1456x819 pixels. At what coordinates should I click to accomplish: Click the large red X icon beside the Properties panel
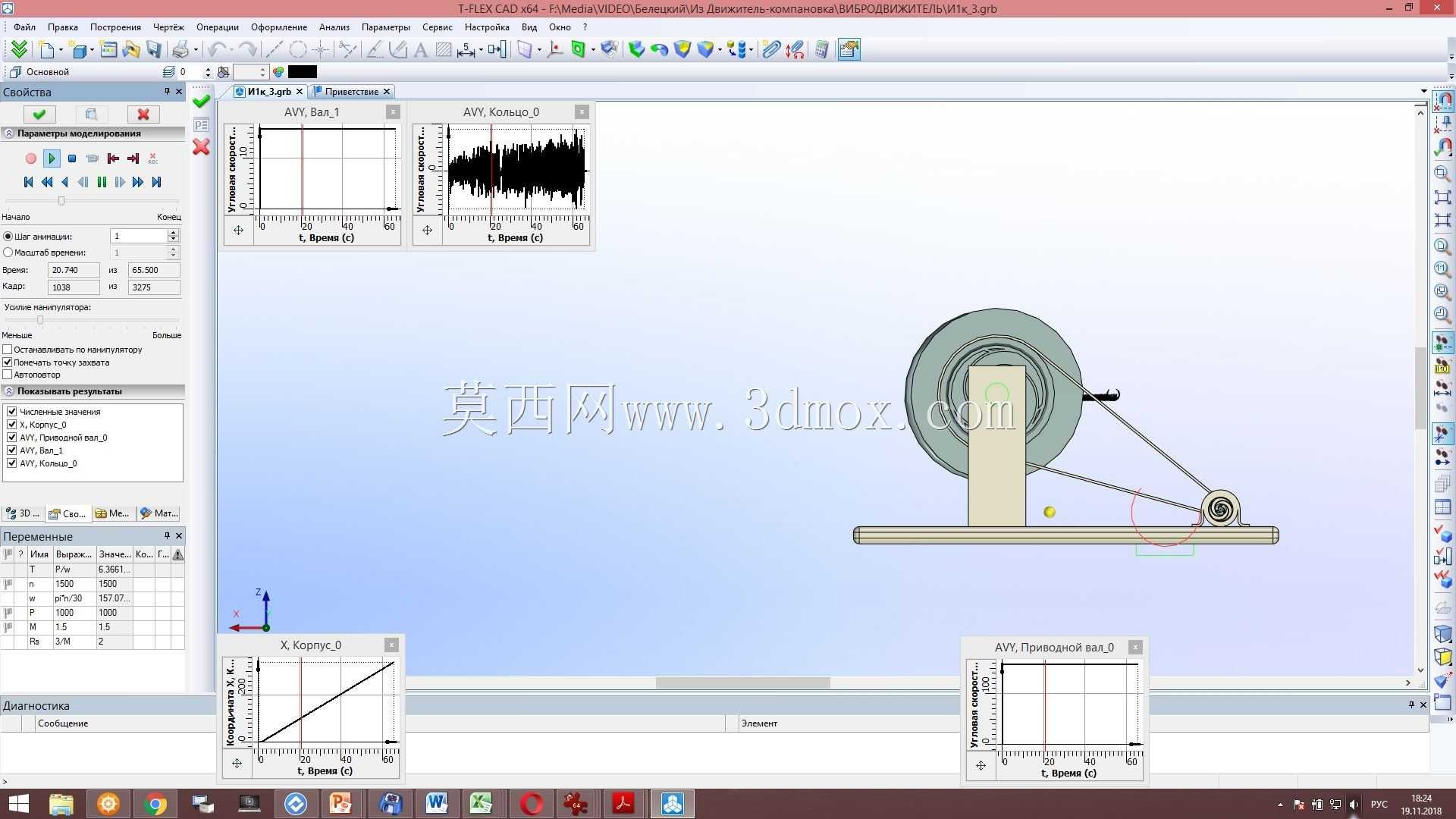201,146
